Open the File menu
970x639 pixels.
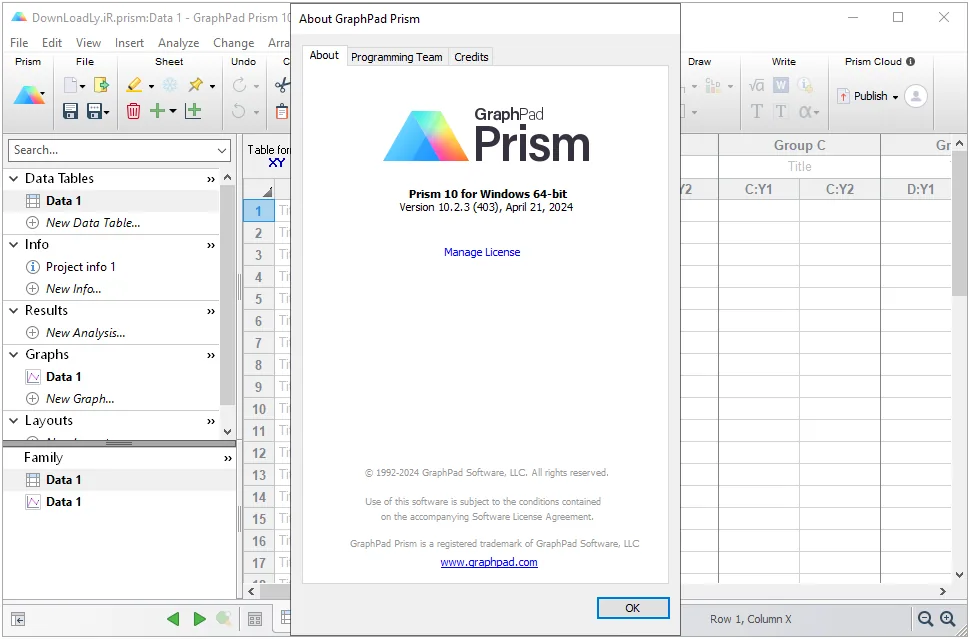[19, 43]
